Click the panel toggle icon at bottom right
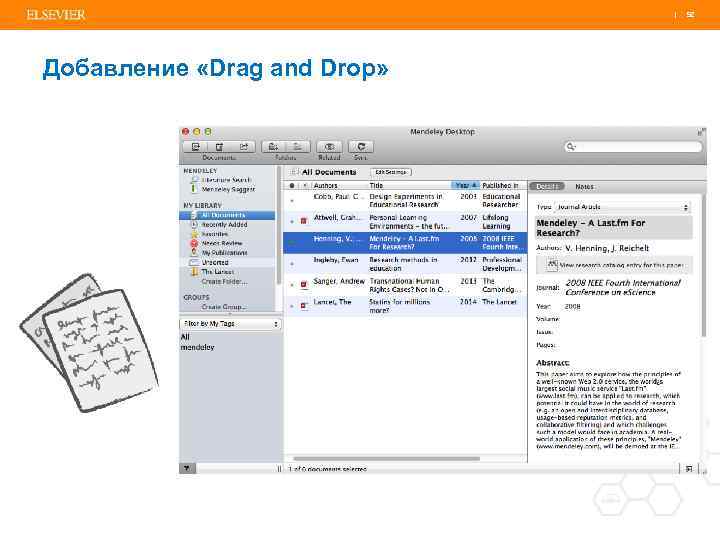 [689, 469]
